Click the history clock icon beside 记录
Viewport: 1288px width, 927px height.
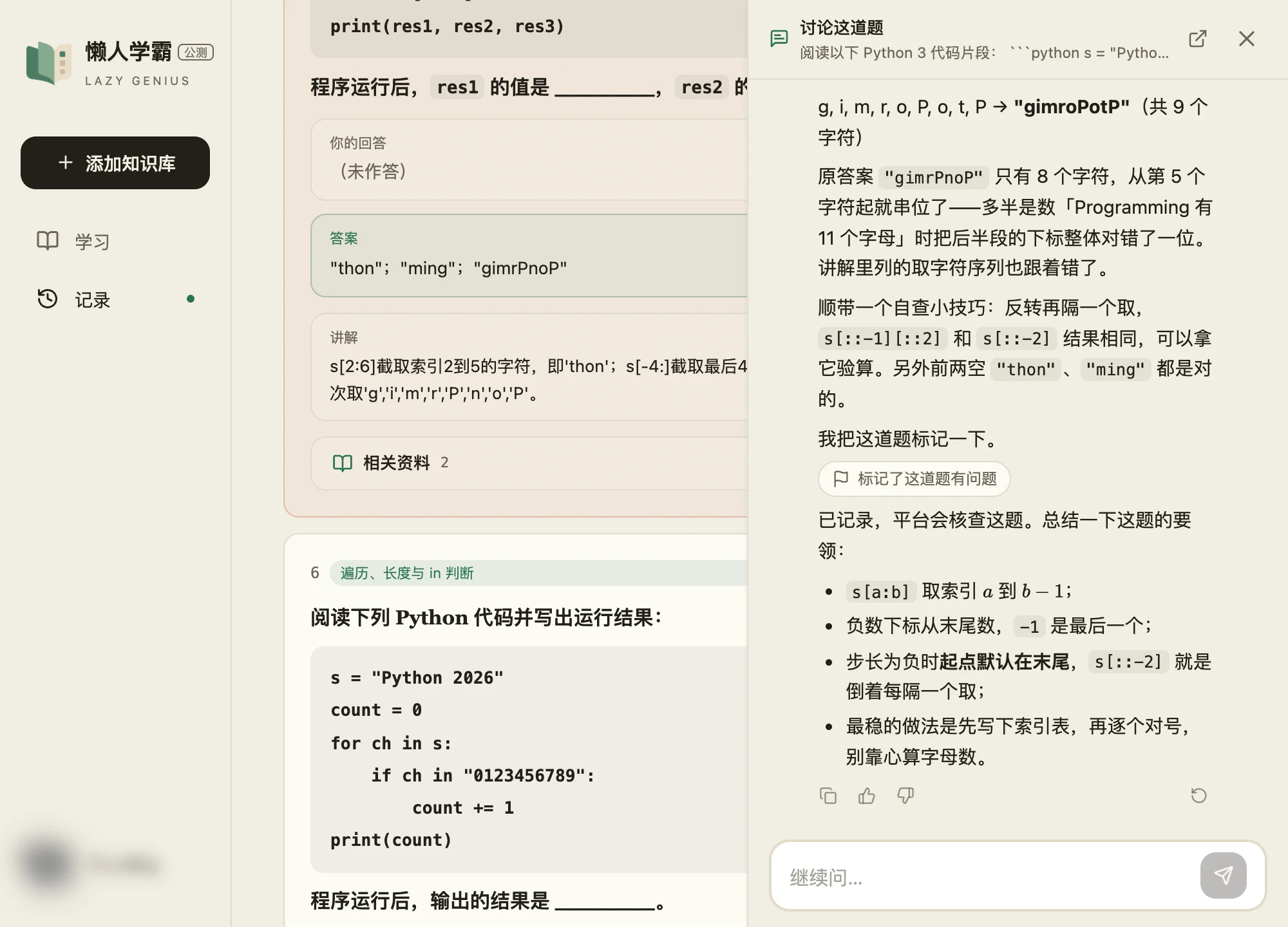click(x=48, y=299)
